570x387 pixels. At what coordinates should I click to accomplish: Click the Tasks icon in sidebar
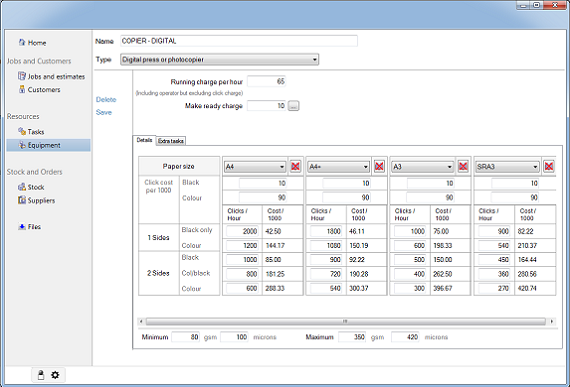click(22, 131)
